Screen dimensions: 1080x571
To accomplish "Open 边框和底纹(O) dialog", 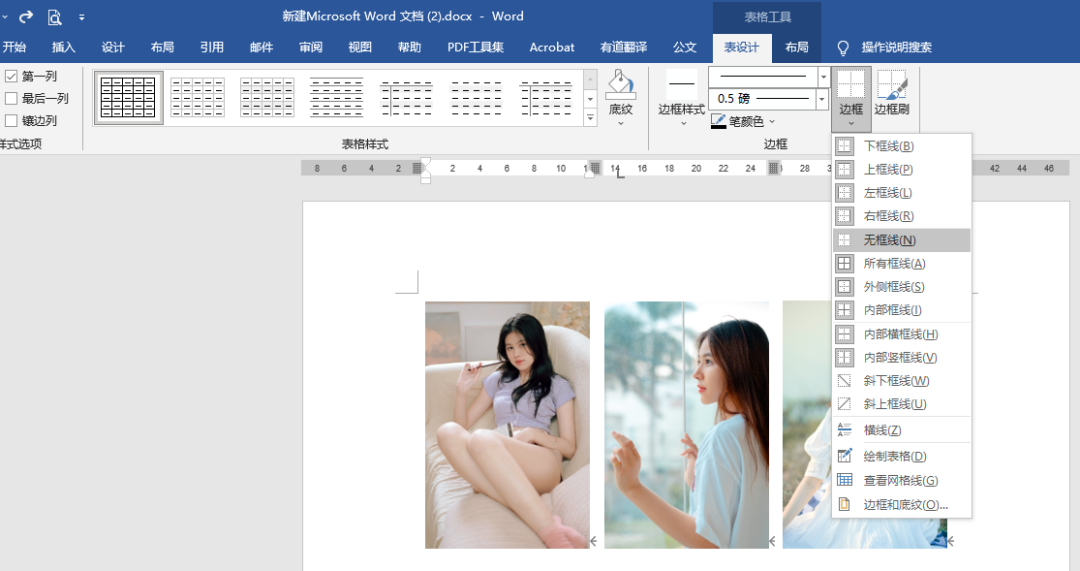I will [x=902, y=504].
